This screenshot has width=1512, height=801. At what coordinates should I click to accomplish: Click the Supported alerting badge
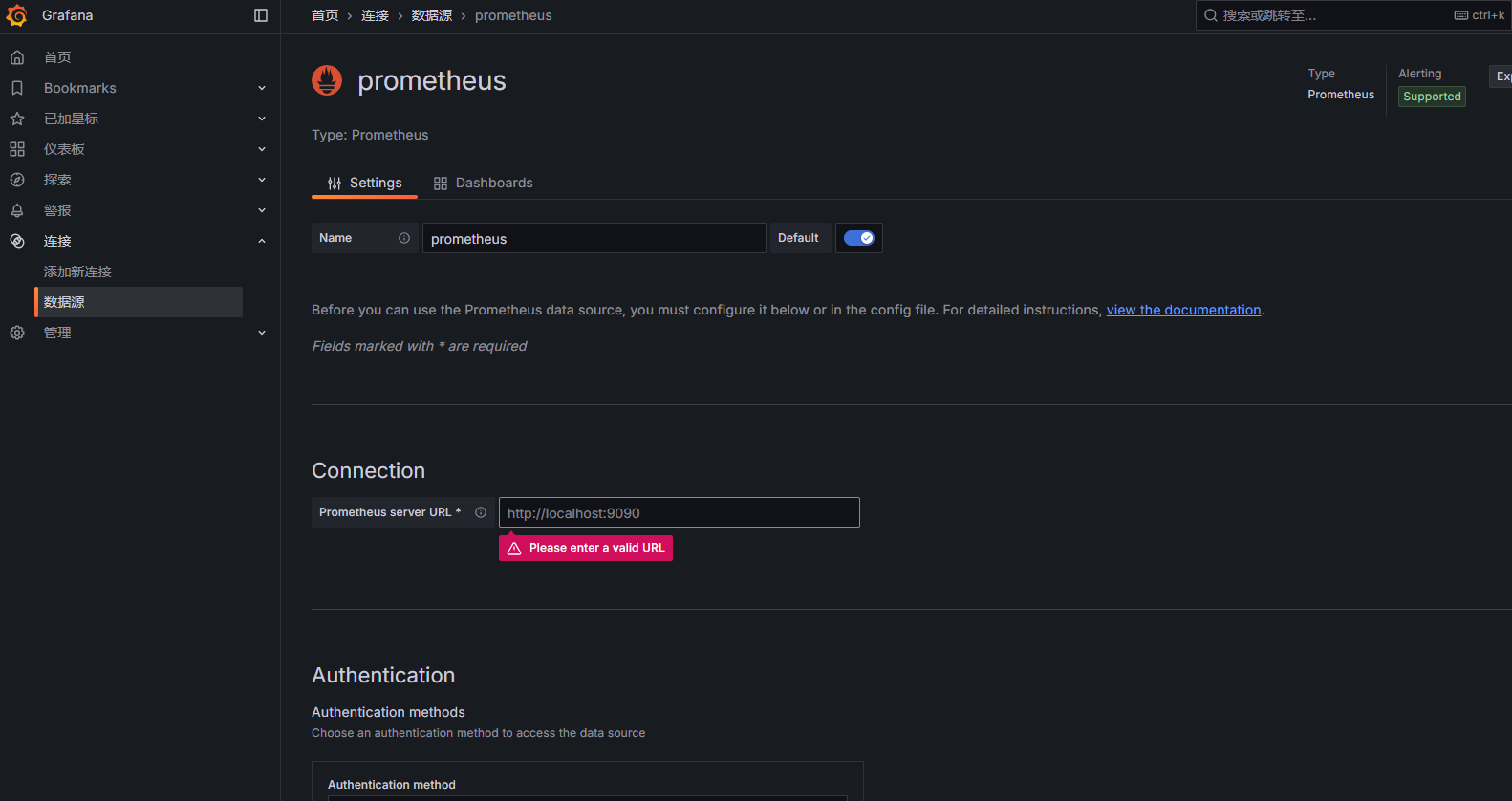pos(1432,97)
